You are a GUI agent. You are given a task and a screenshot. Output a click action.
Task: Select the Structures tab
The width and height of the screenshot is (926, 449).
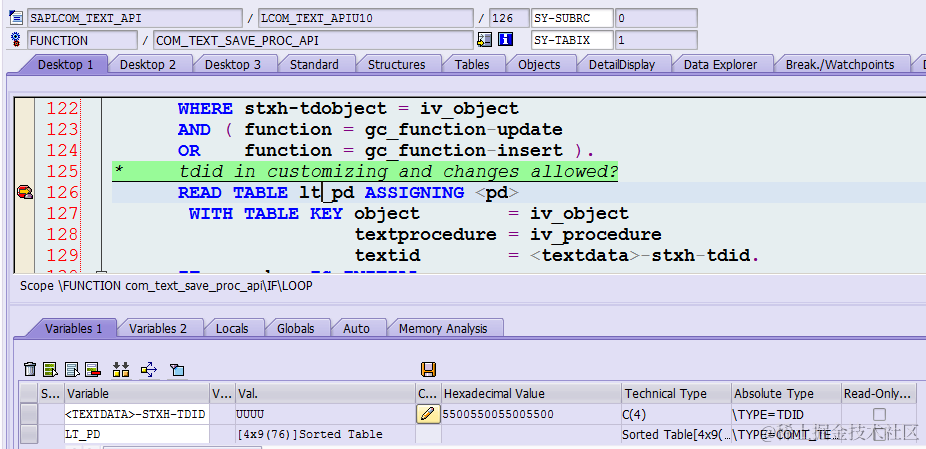397,64
